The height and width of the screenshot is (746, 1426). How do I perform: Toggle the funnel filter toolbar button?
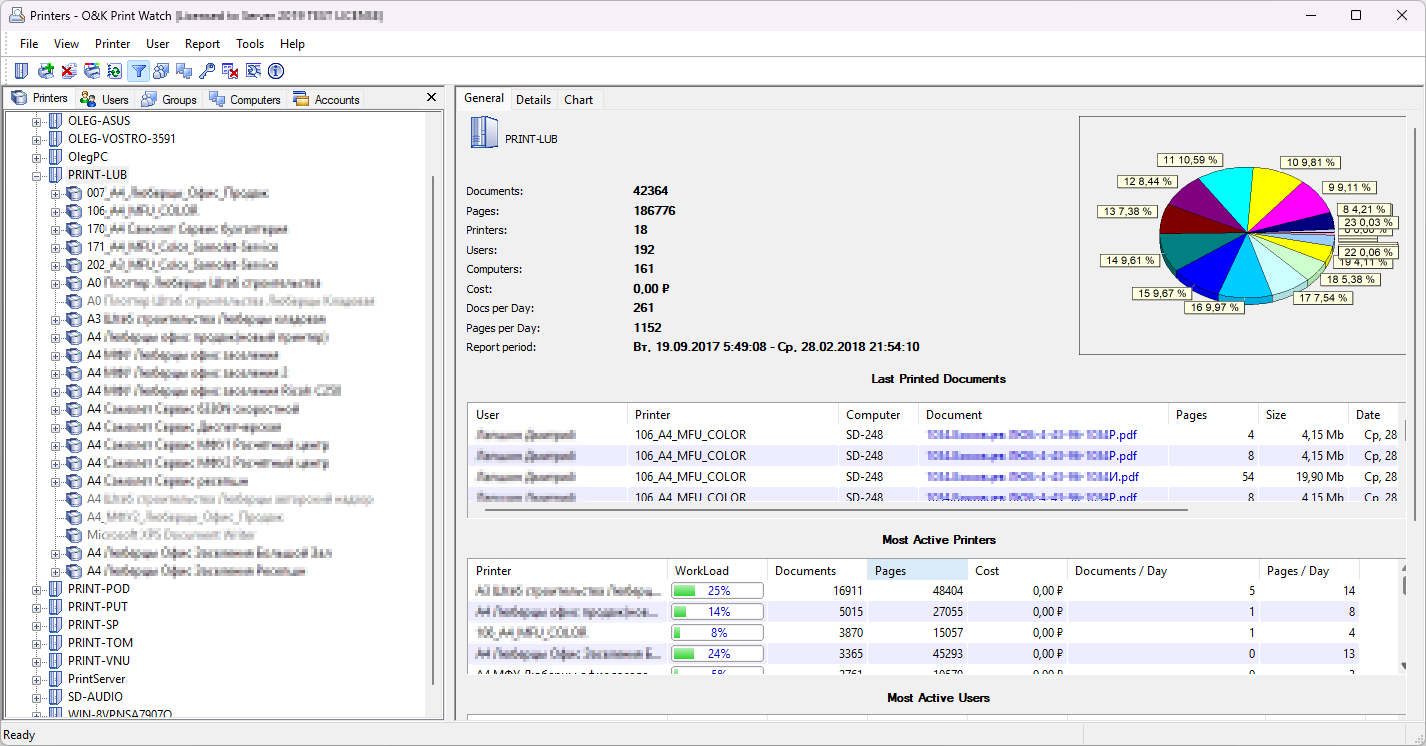point(138,71)
